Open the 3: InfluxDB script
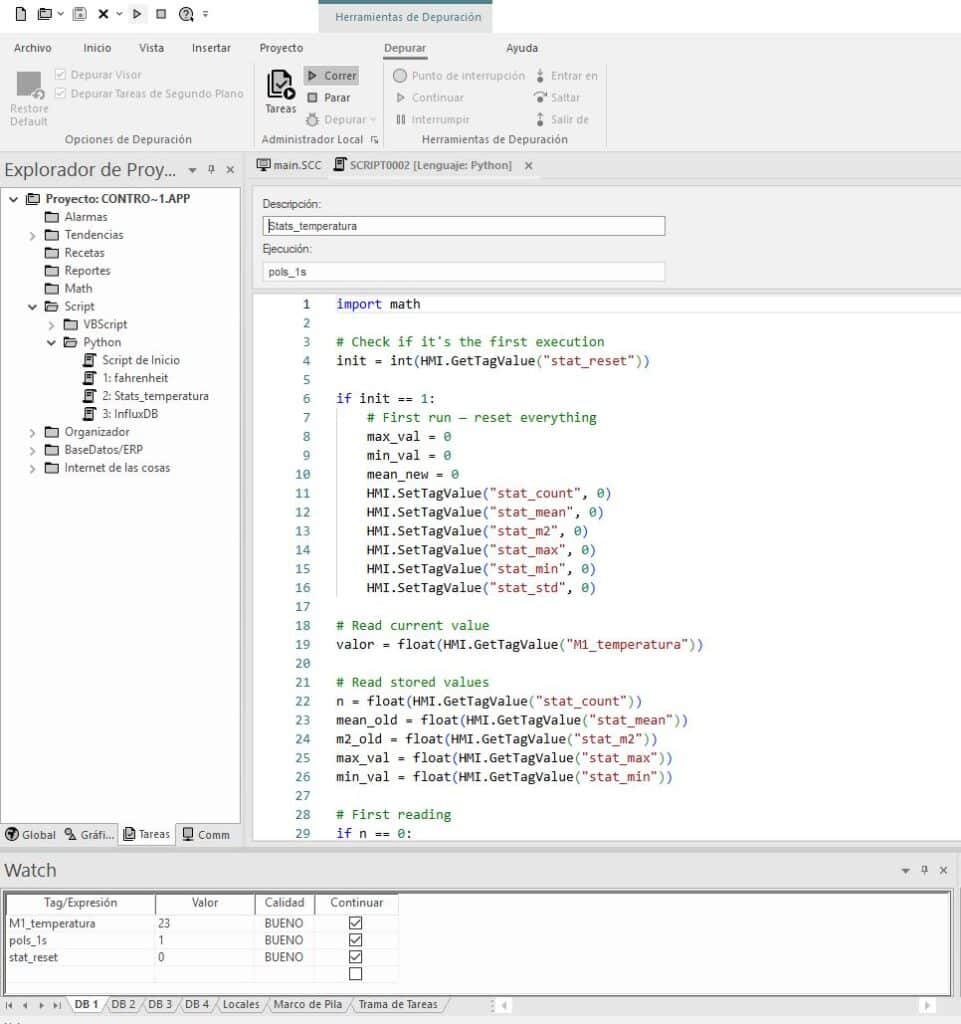 point(121,414)
